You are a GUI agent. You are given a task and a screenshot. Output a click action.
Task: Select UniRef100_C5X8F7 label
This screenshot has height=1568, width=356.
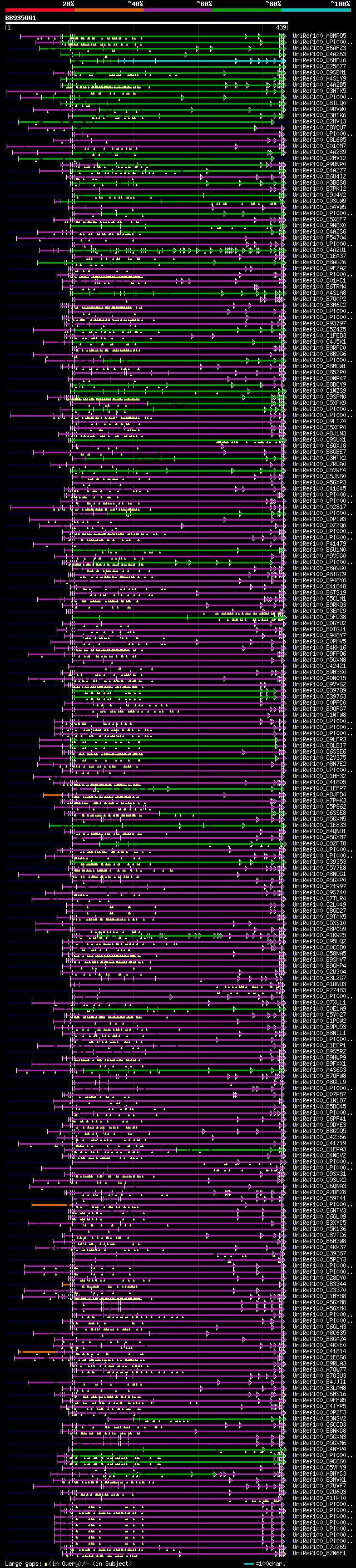pyautogui.click(x=319, y=219)
